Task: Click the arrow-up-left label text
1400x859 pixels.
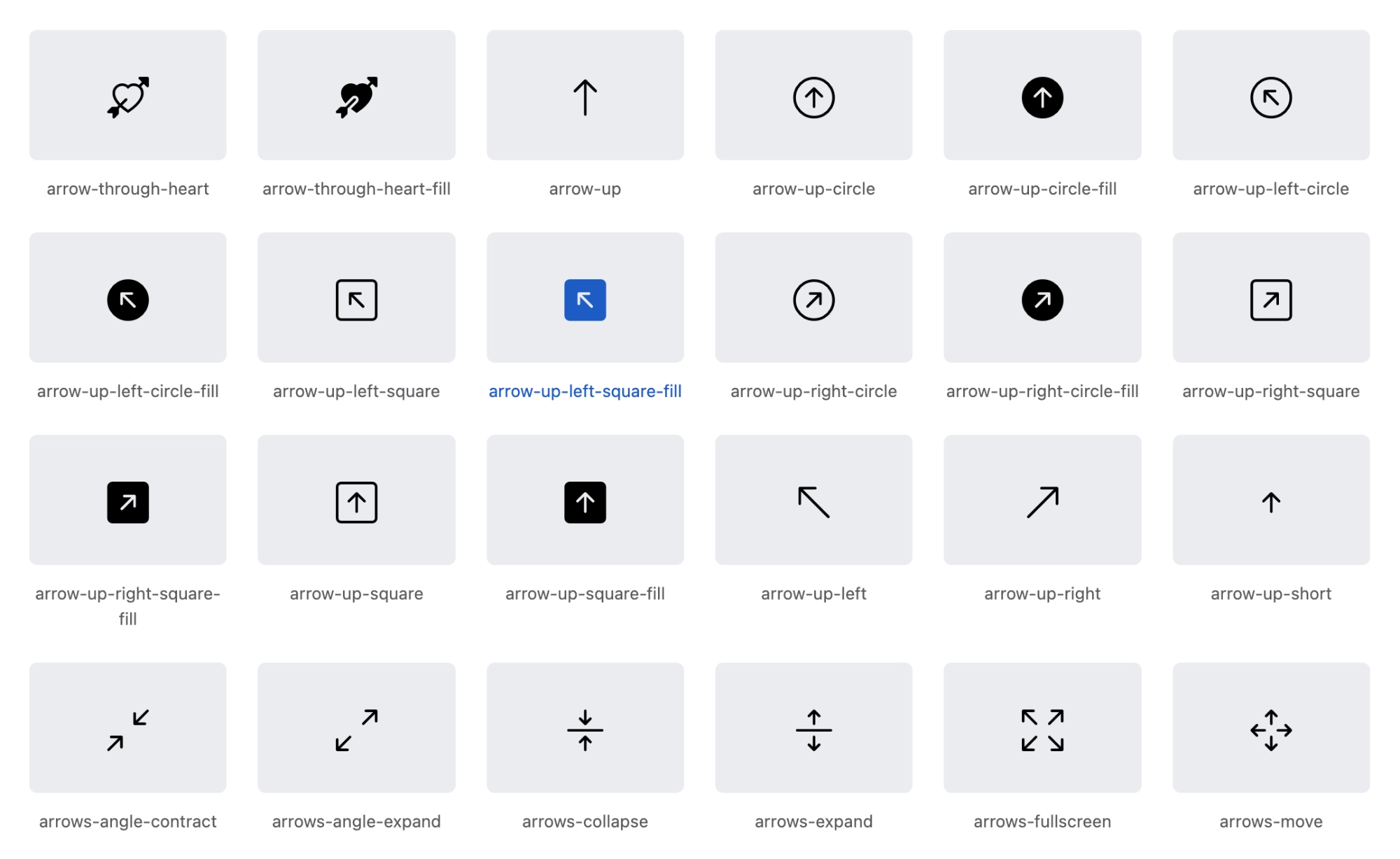Action: [x=813, y=594]
